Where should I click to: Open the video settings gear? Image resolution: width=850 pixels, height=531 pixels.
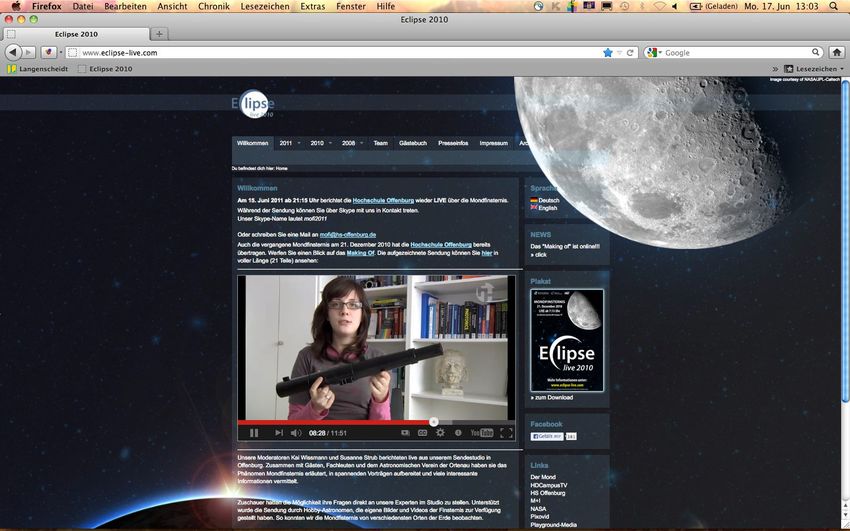[x=440, y=432]
